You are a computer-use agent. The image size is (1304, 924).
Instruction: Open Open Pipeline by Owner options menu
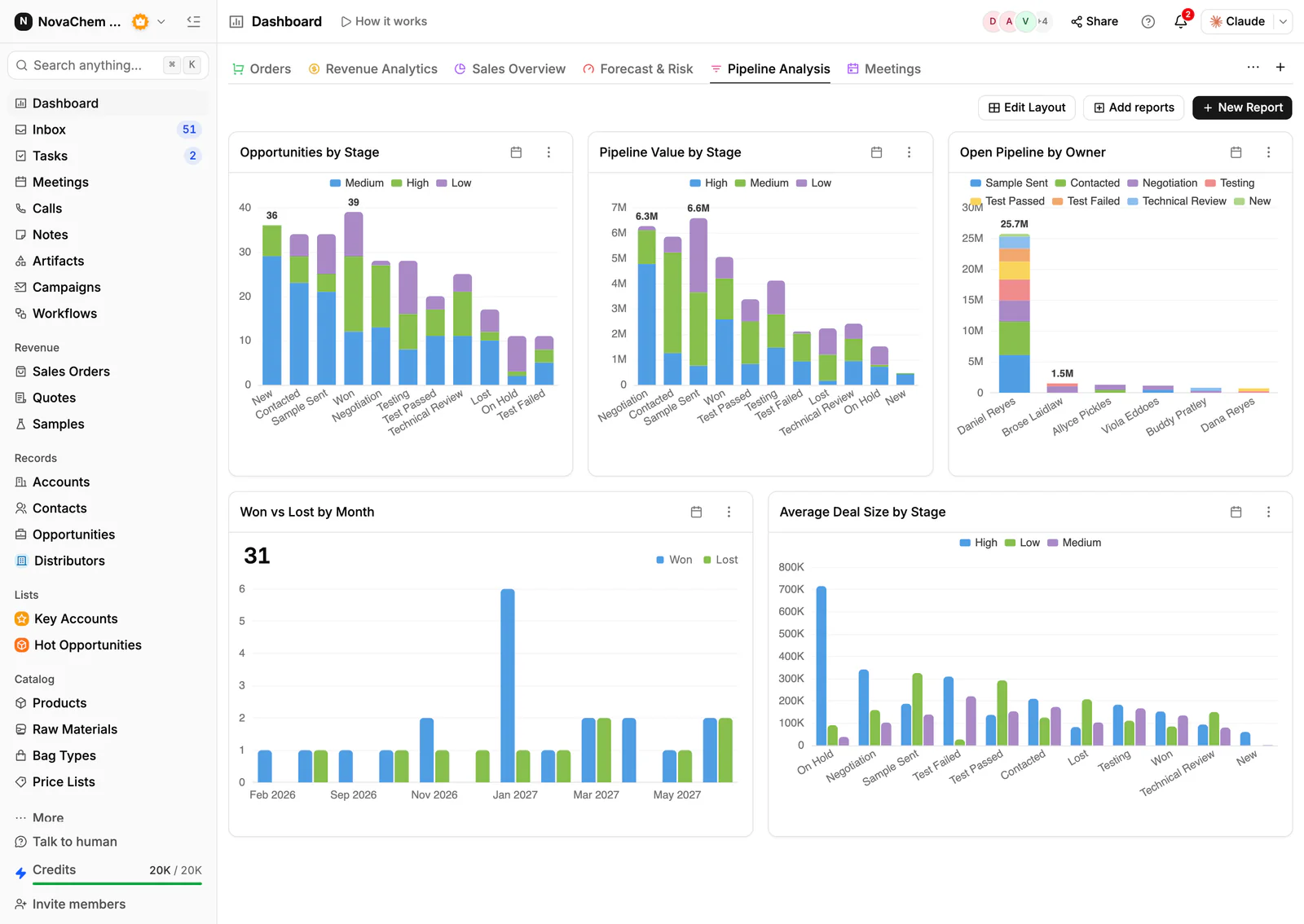pos(1268,152)
